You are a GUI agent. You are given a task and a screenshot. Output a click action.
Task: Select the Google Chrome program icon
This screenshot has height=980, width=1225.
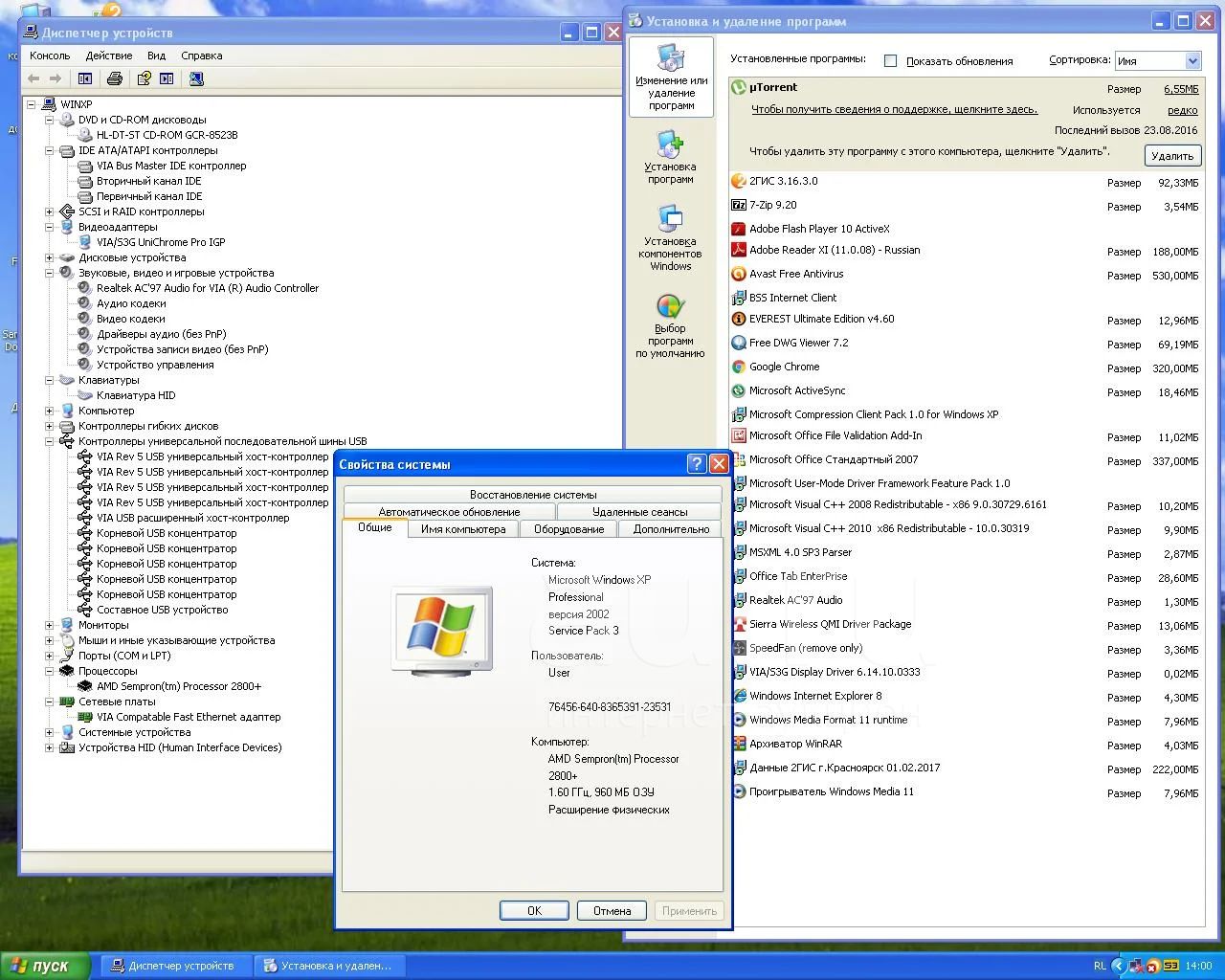tap(739, 367)
